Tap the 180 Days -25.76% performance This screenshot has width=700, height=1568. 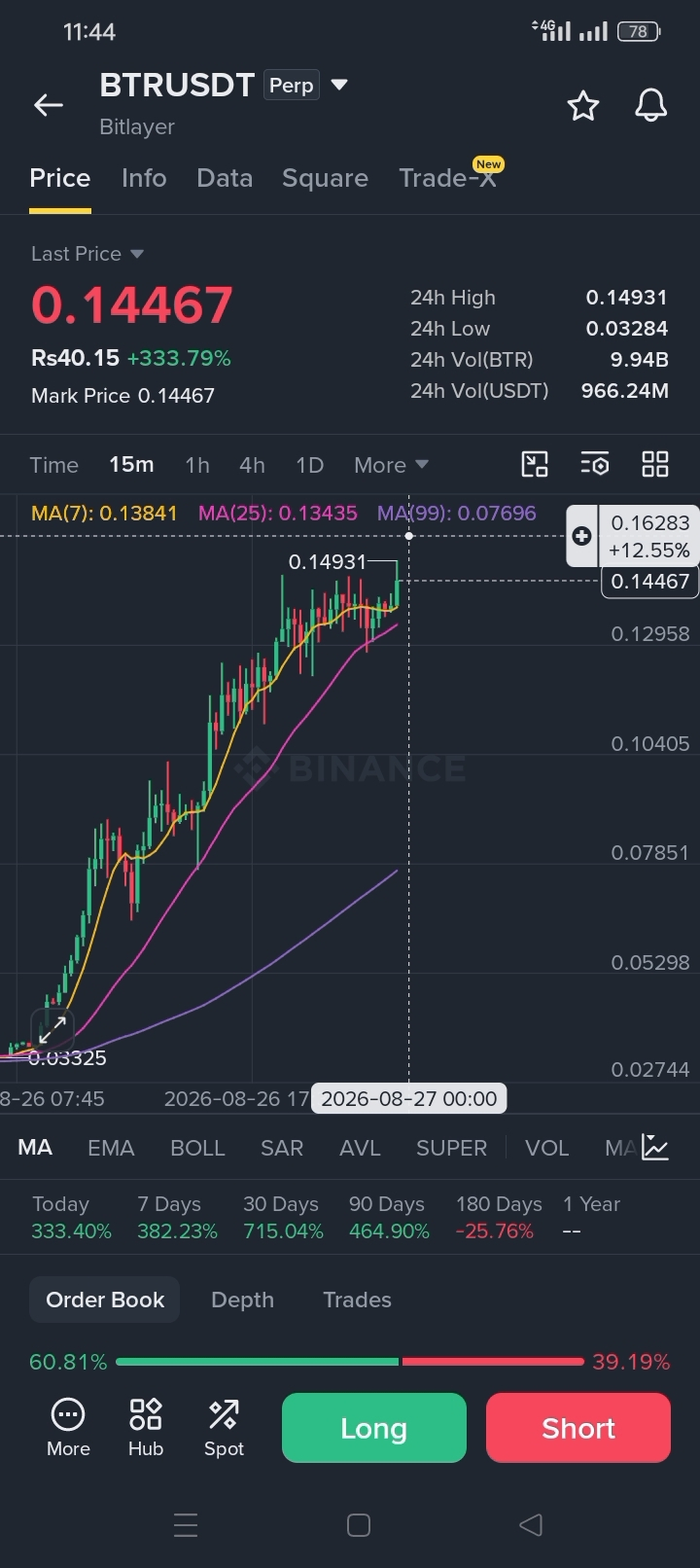coord(499,1217)
